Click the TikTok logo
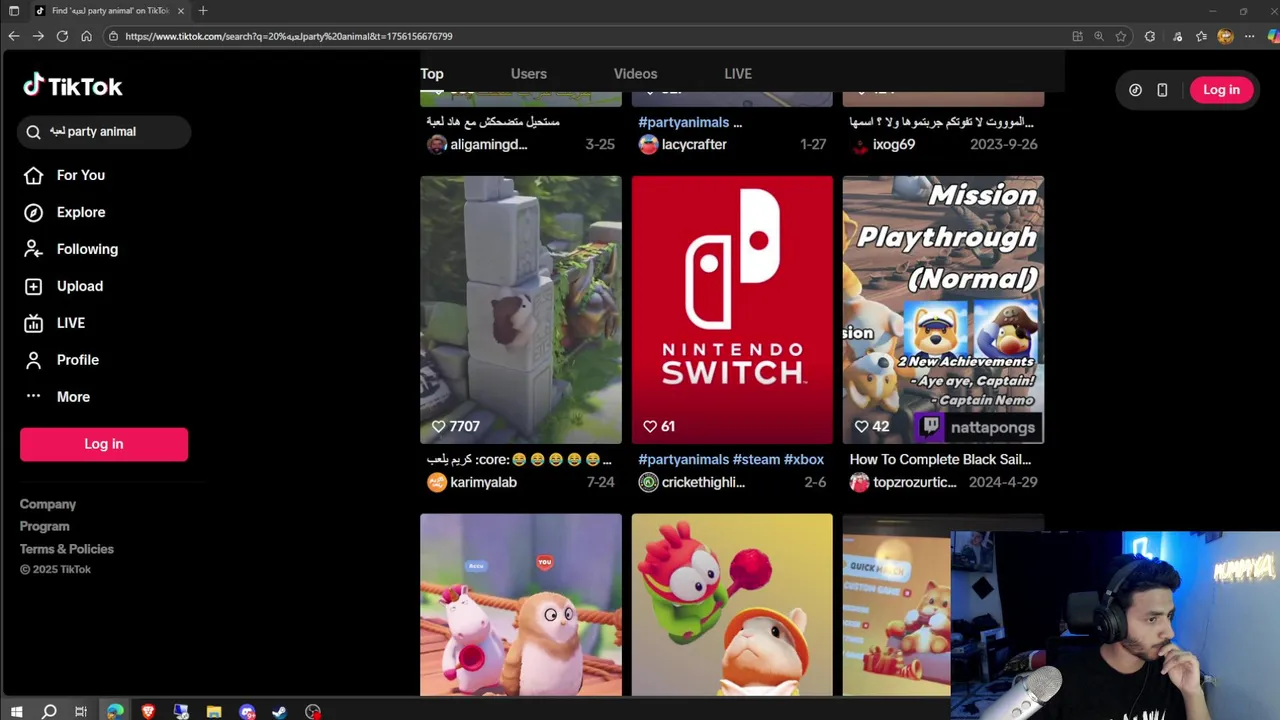The height and width of the screenshot is (720, 1280). coord(73,86)
